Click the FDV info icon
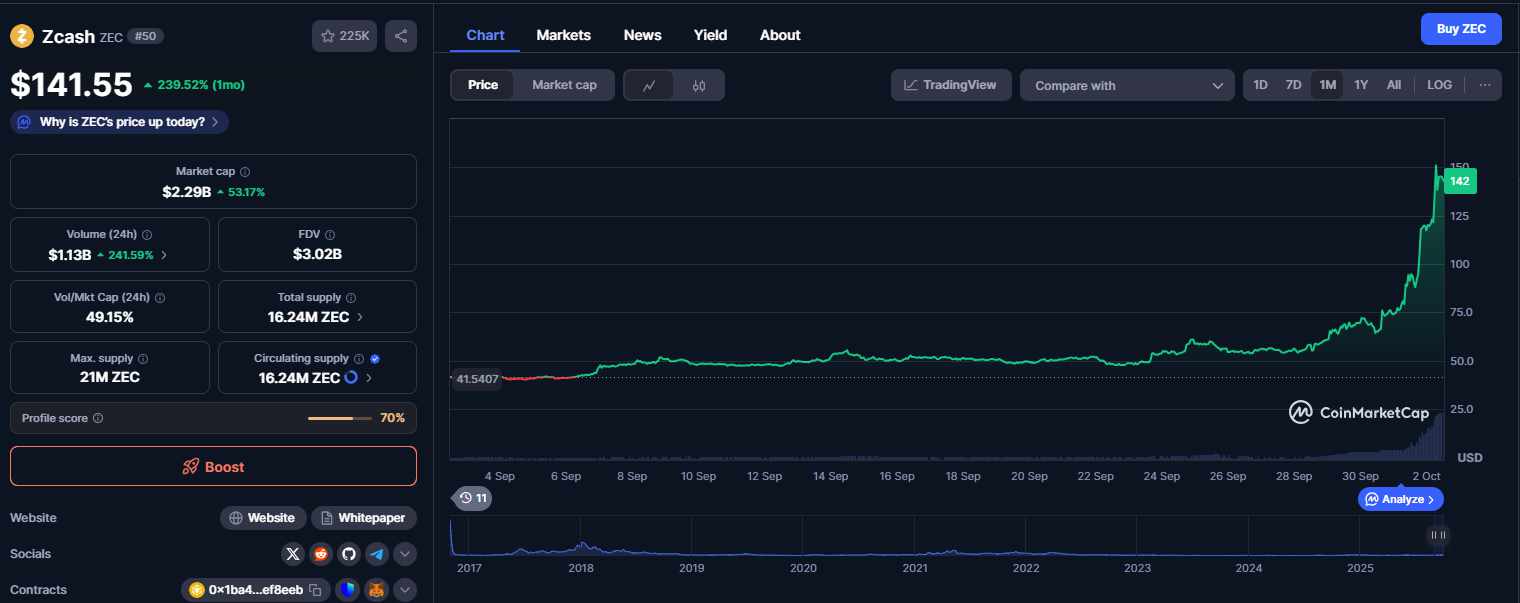Image resolution: width=1520 pixels, height=603 pixels. tap(331, 234)
